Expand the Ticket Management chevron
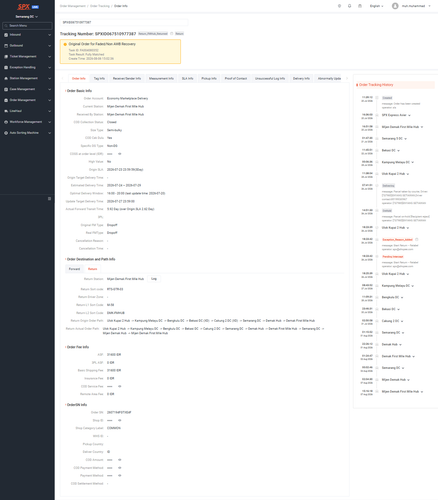Screen dimensions: 438x500 pos(49,57)
